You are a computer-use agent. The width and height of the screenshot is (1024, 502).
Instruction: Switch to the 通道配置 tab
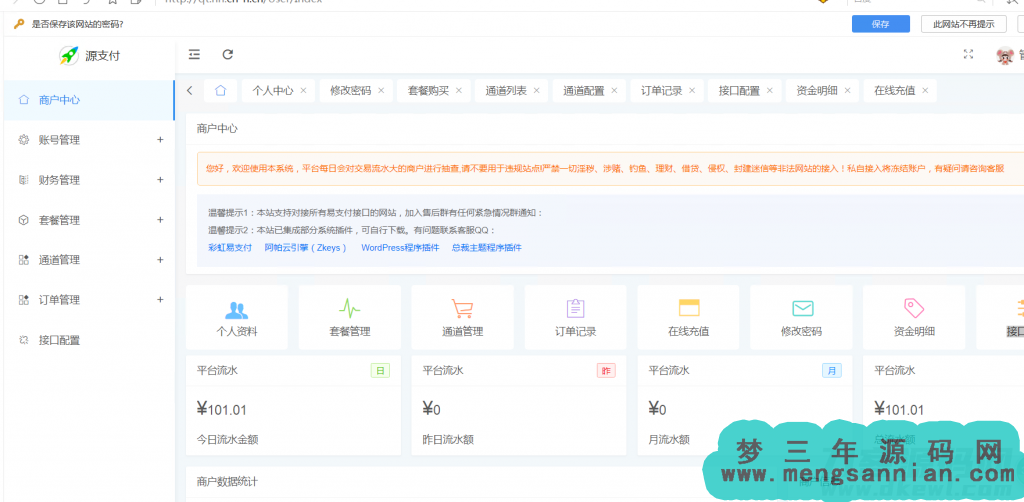[x=584, y=91]
